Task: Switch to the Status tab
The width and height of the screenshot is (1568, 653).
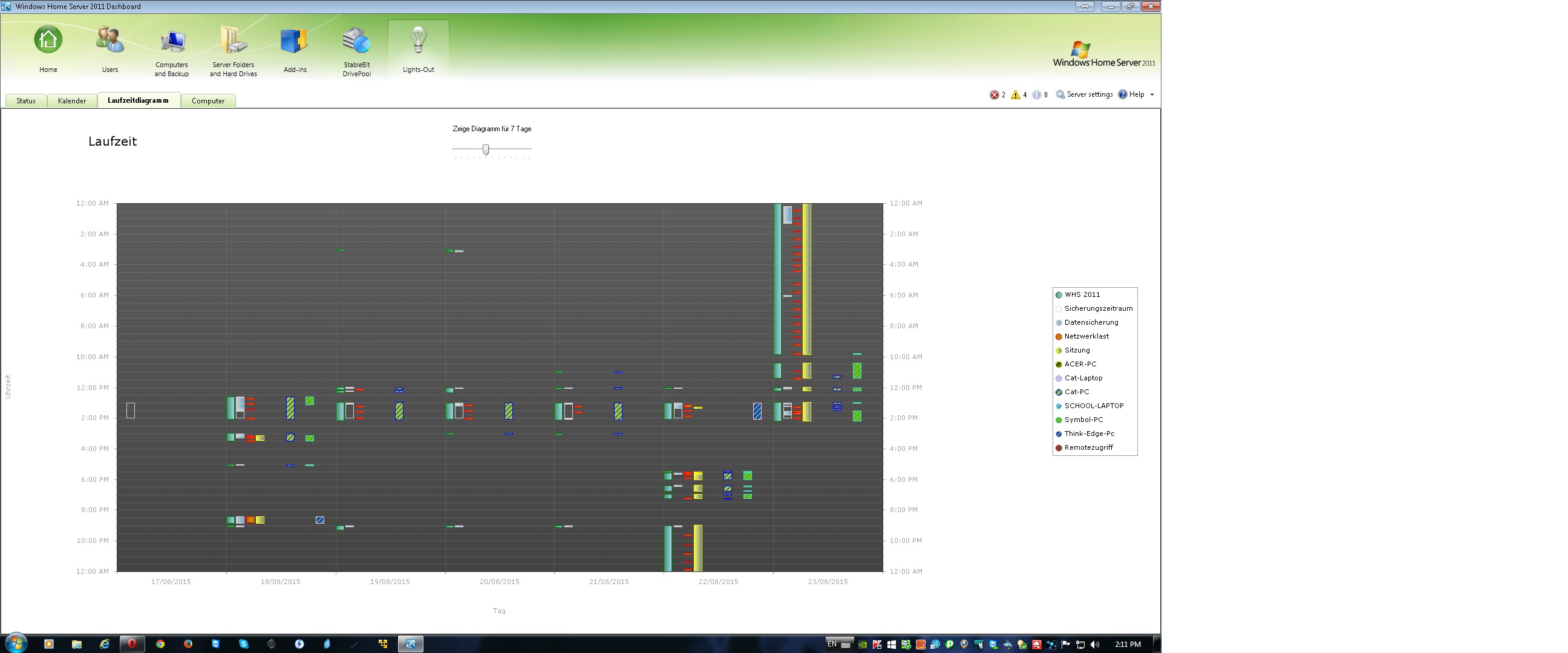Action: pos(26,101)
